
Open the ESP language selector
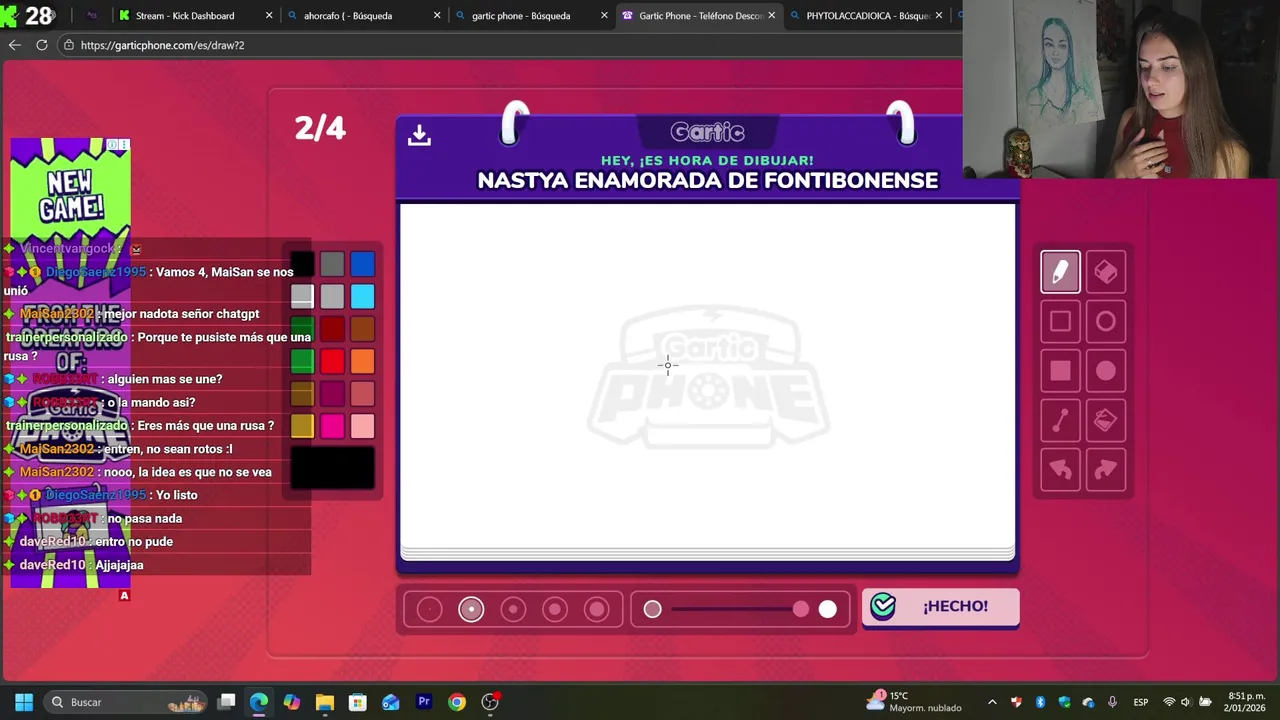click(x=1140, y=702)
